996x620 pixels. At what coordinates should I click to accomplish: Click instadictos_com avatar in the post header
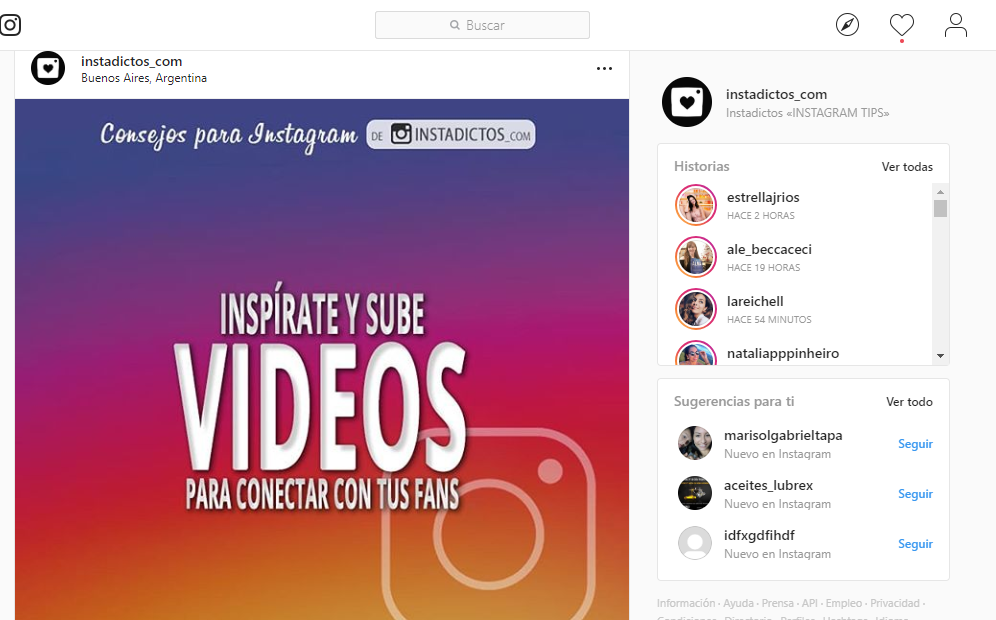(x=48, y=68)
